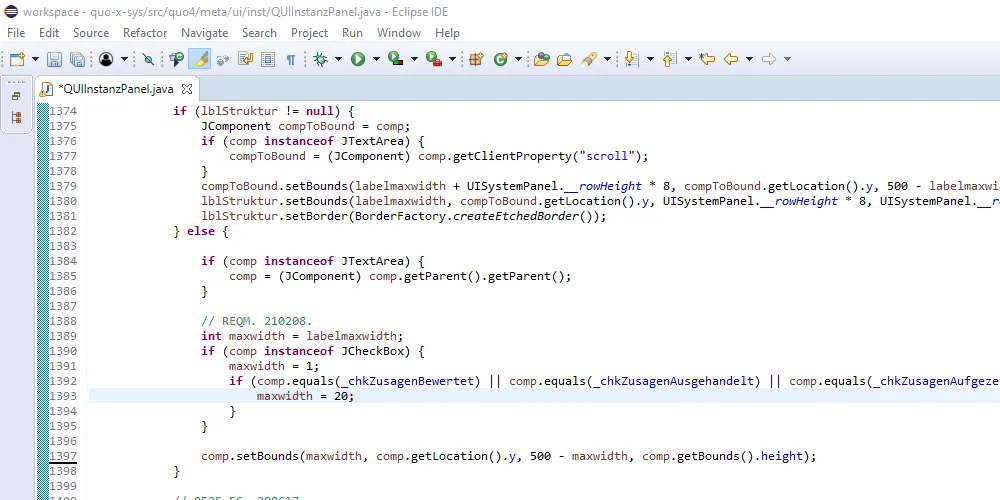Screen dimensions: 1000x500
Task: Open the Previous Annotation dropdown
Action: tap(688, 59)
